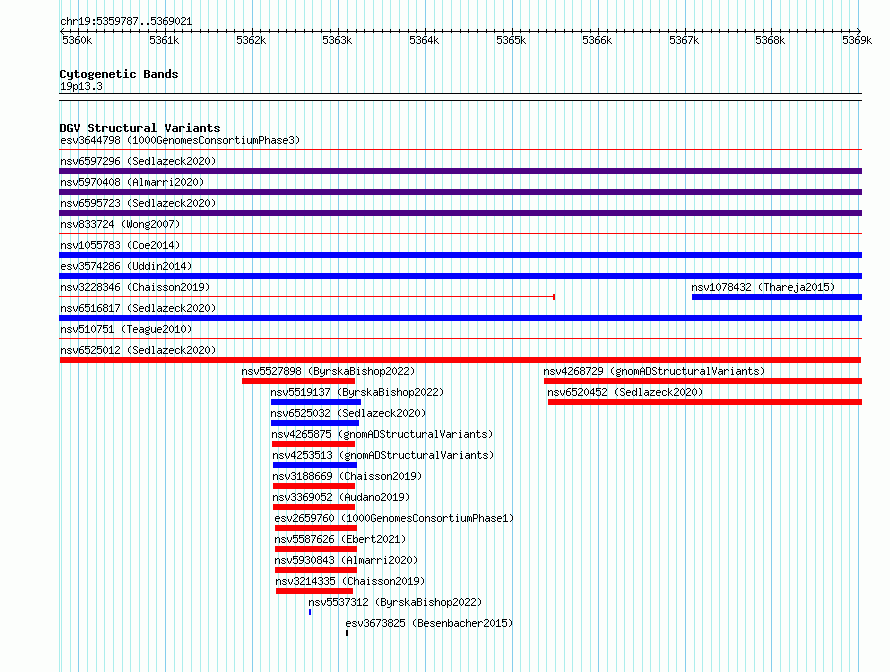Click the chr19:5359787..5369021 coordinates text

coord(126,22)
